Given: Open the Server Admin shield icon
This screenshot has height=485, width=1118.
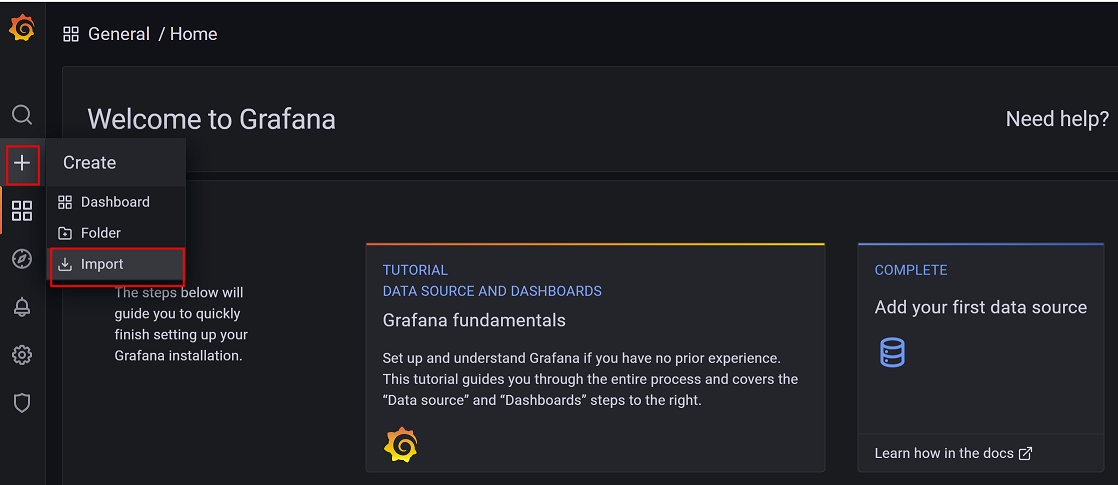Looking at the screenshot, I should (x=22, y=403).
